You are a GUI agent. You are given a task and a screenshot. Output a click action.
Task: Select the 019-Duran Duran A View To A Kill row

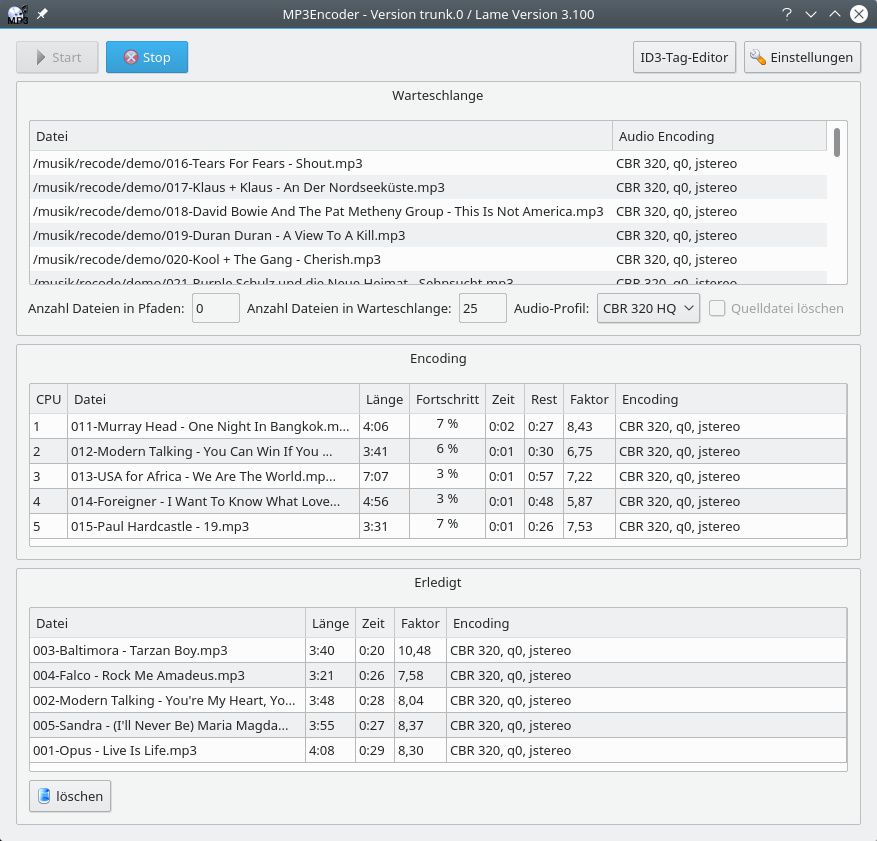coord(428,235)
